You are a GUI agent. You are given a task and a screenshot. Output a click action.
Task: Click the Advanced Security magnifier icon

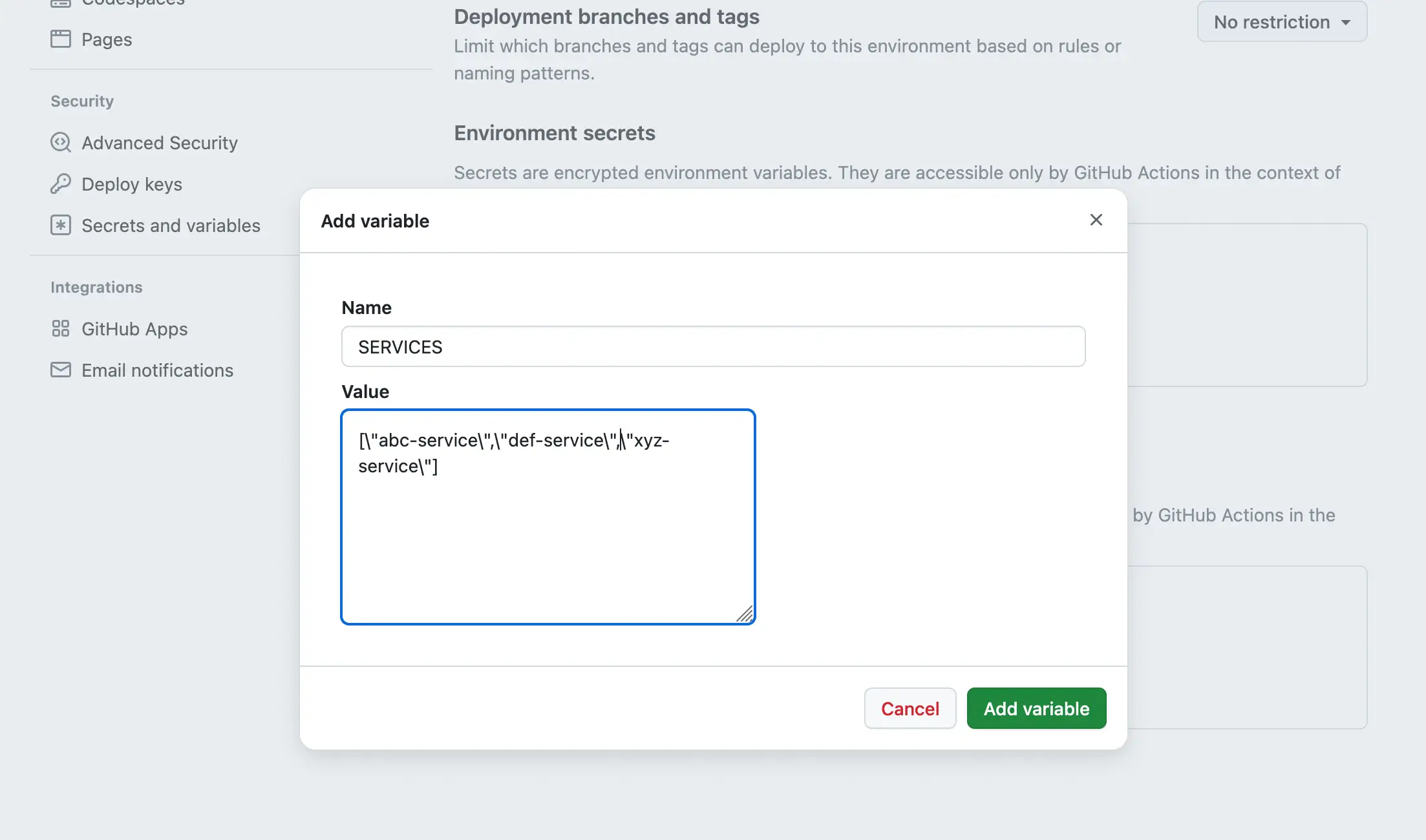tap(61, 142)
